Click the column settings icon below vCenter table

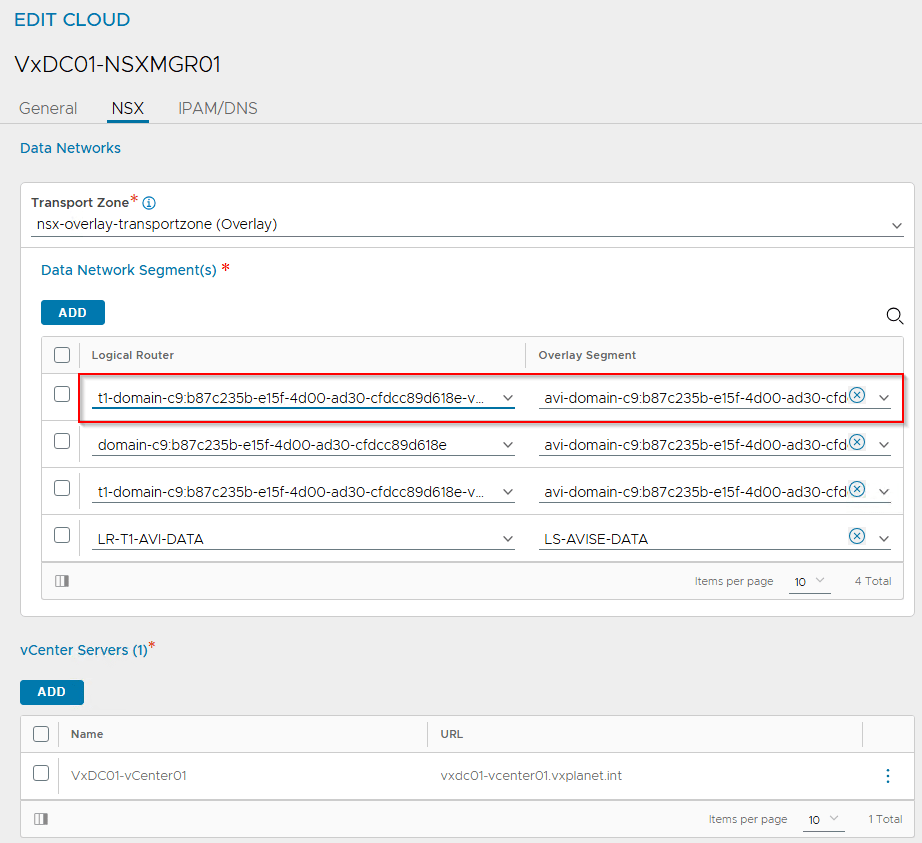pyautogui.click(x=41, y=819)
